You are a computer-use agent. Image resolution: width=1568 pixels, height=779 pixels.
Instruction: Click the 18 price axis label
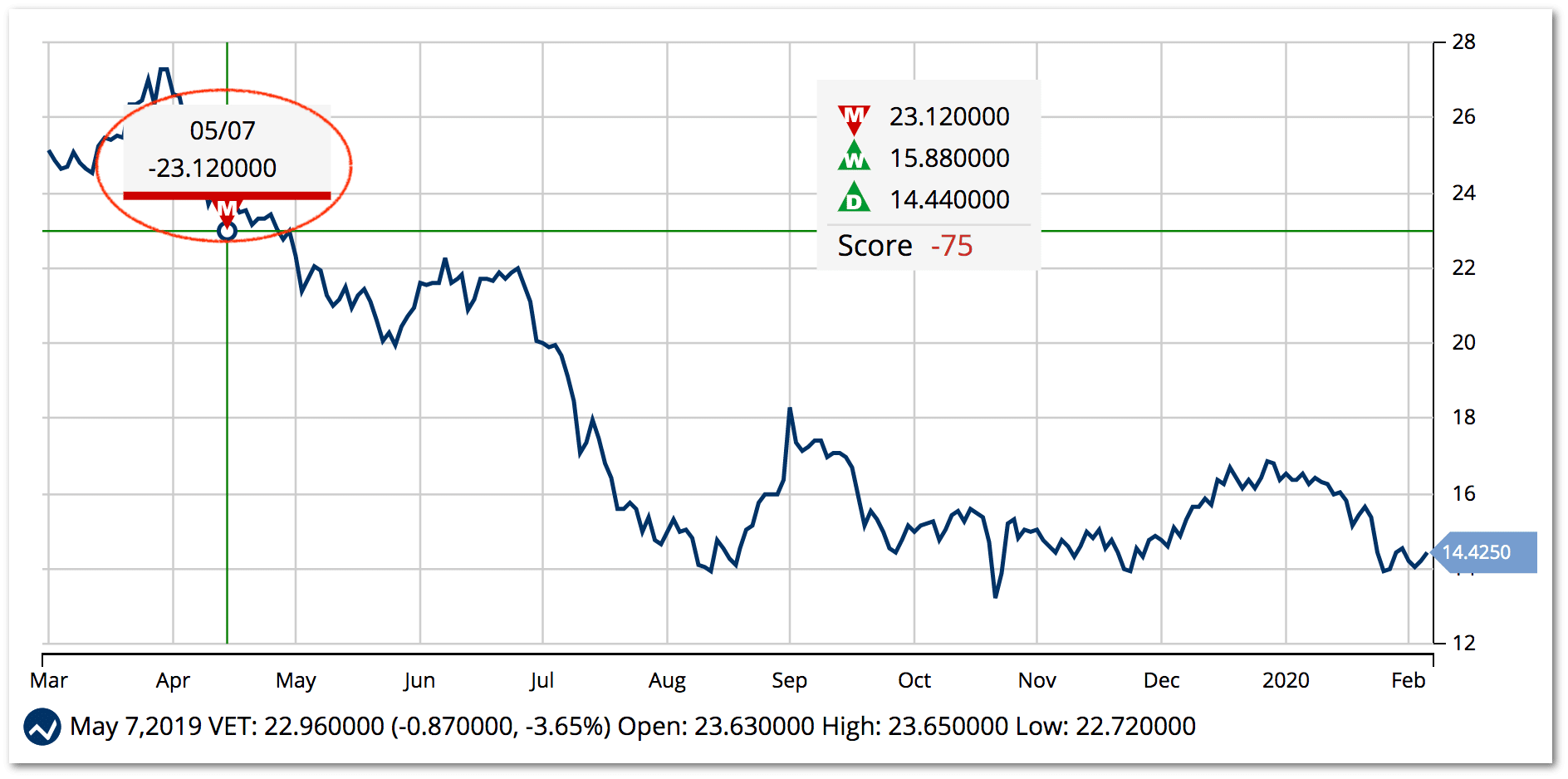coord(1464,417)
